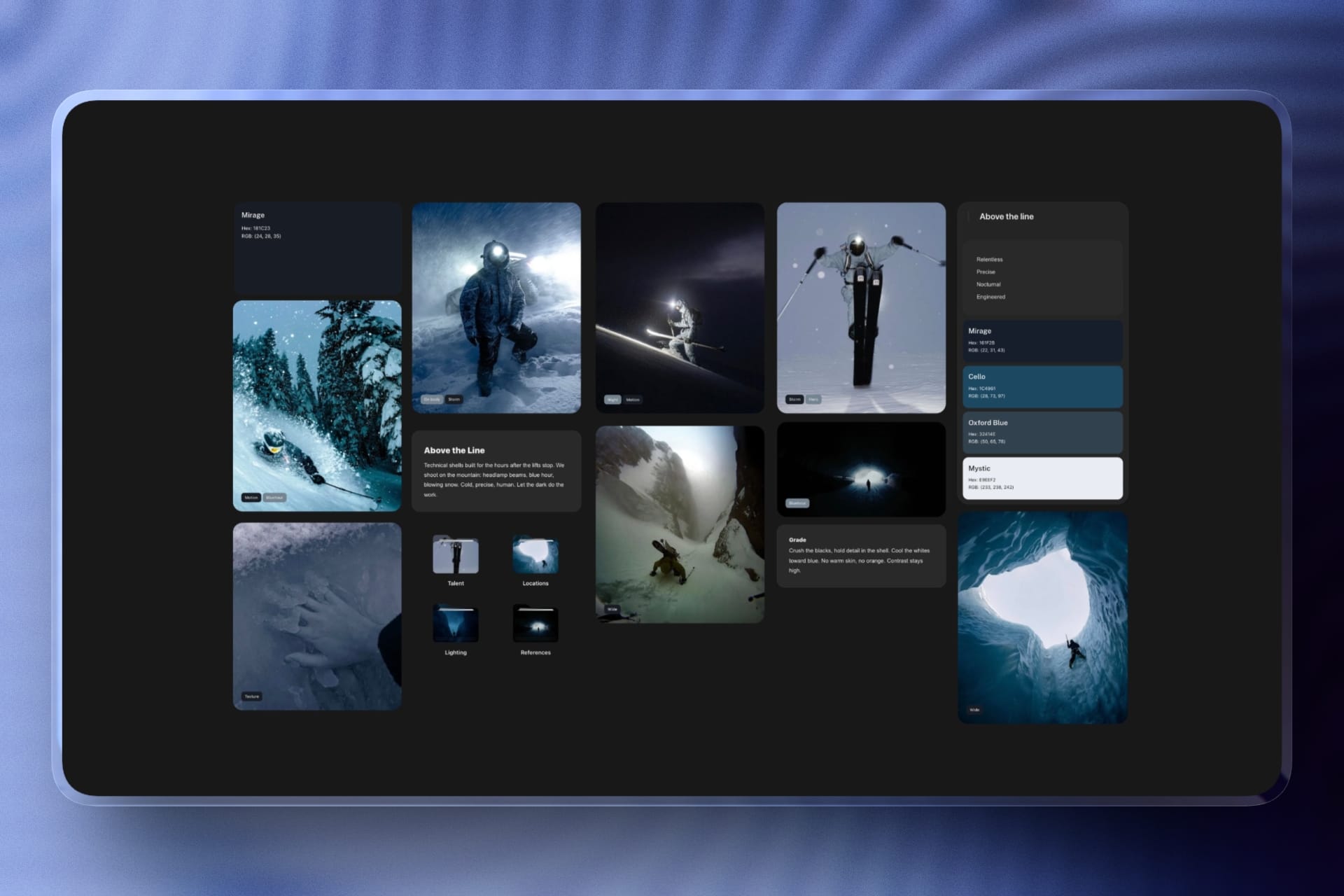Open the References folder
This screenshot has height=896, width=1344.
click(535, 630)
